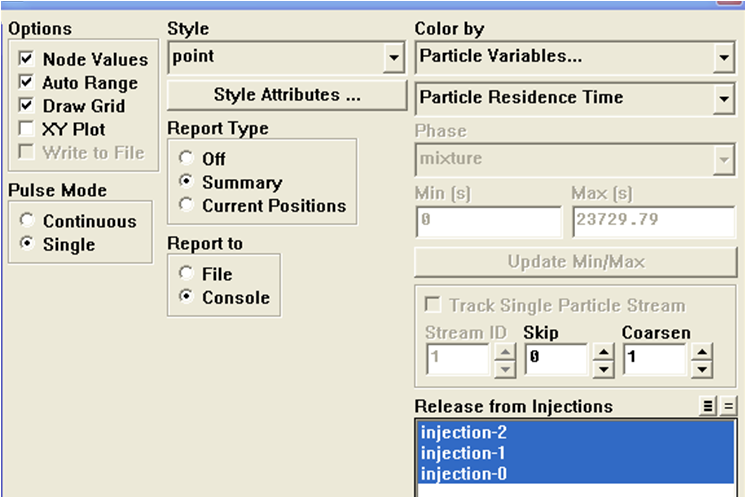The width and height of the screenshot is (746, 498).
Task: Disable the Auto Range option
Action: [26, 83]
